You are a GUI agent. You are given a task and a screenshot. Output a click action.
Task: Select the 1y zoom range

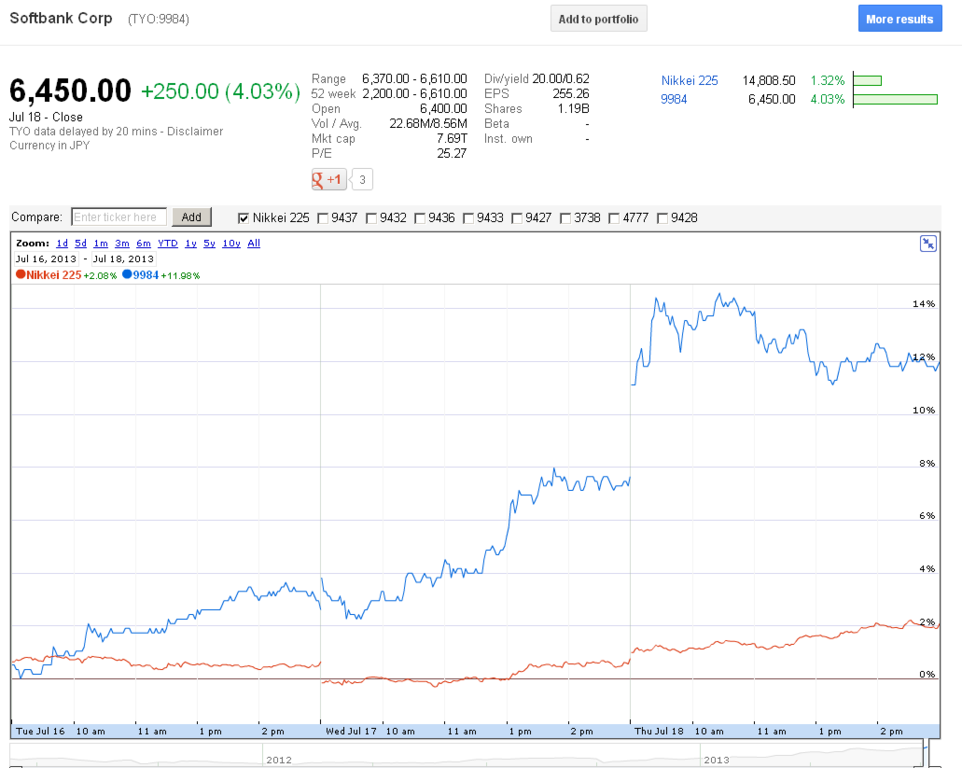point(191,244)
